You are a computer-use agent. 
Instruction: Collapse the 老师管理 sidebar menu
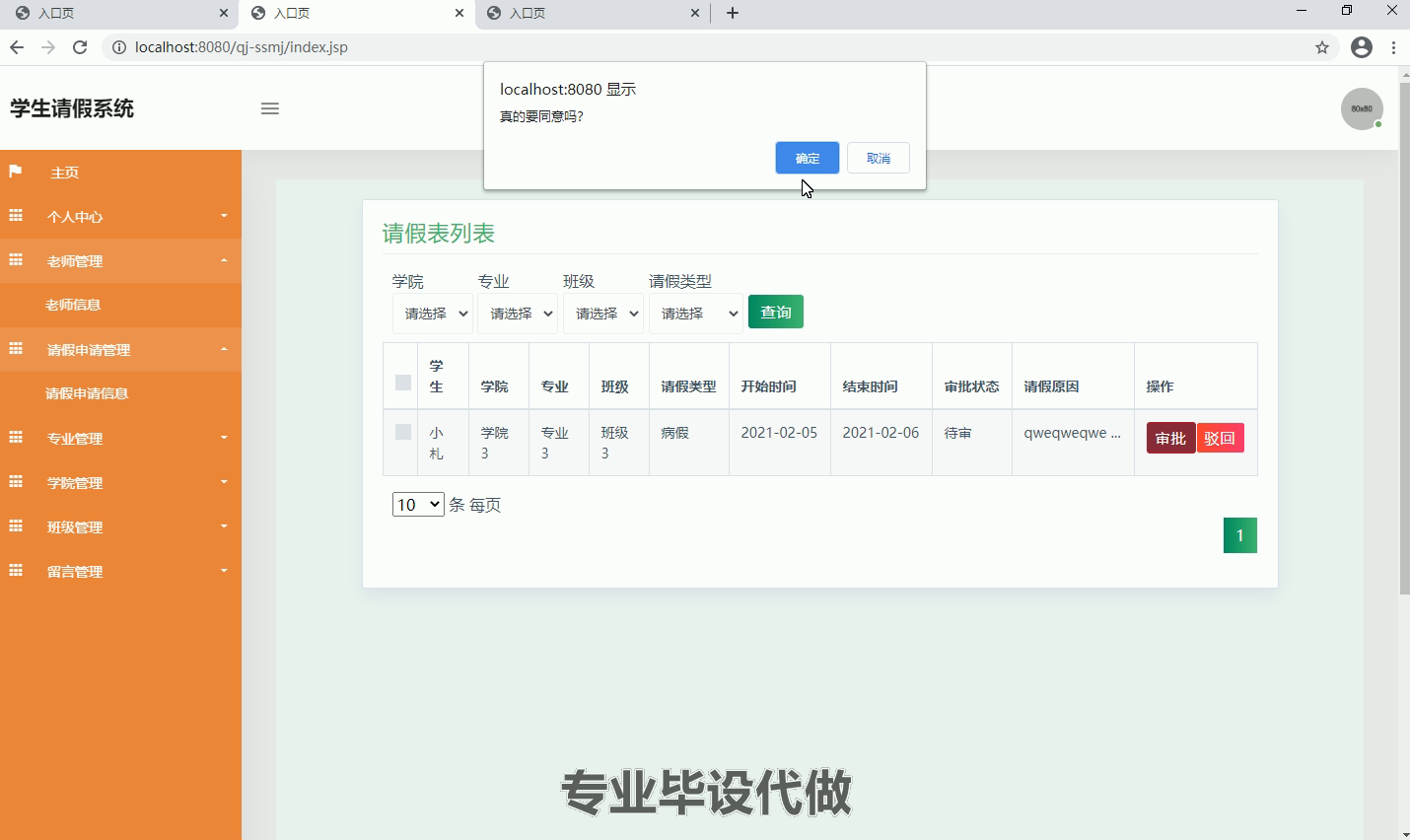[120, 260]
